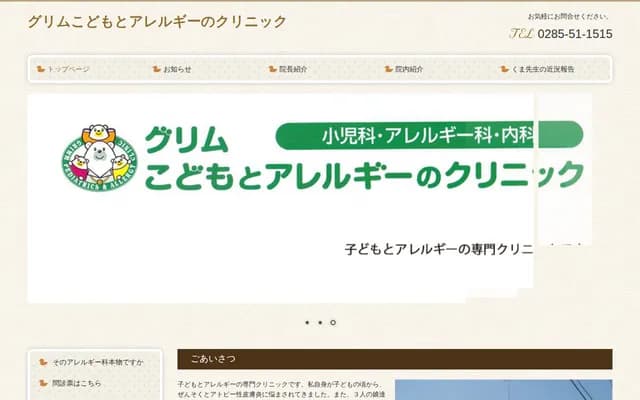Click the bear family clinic logo
This screenshot has height=400, width=640.
(x=100, y=158)
